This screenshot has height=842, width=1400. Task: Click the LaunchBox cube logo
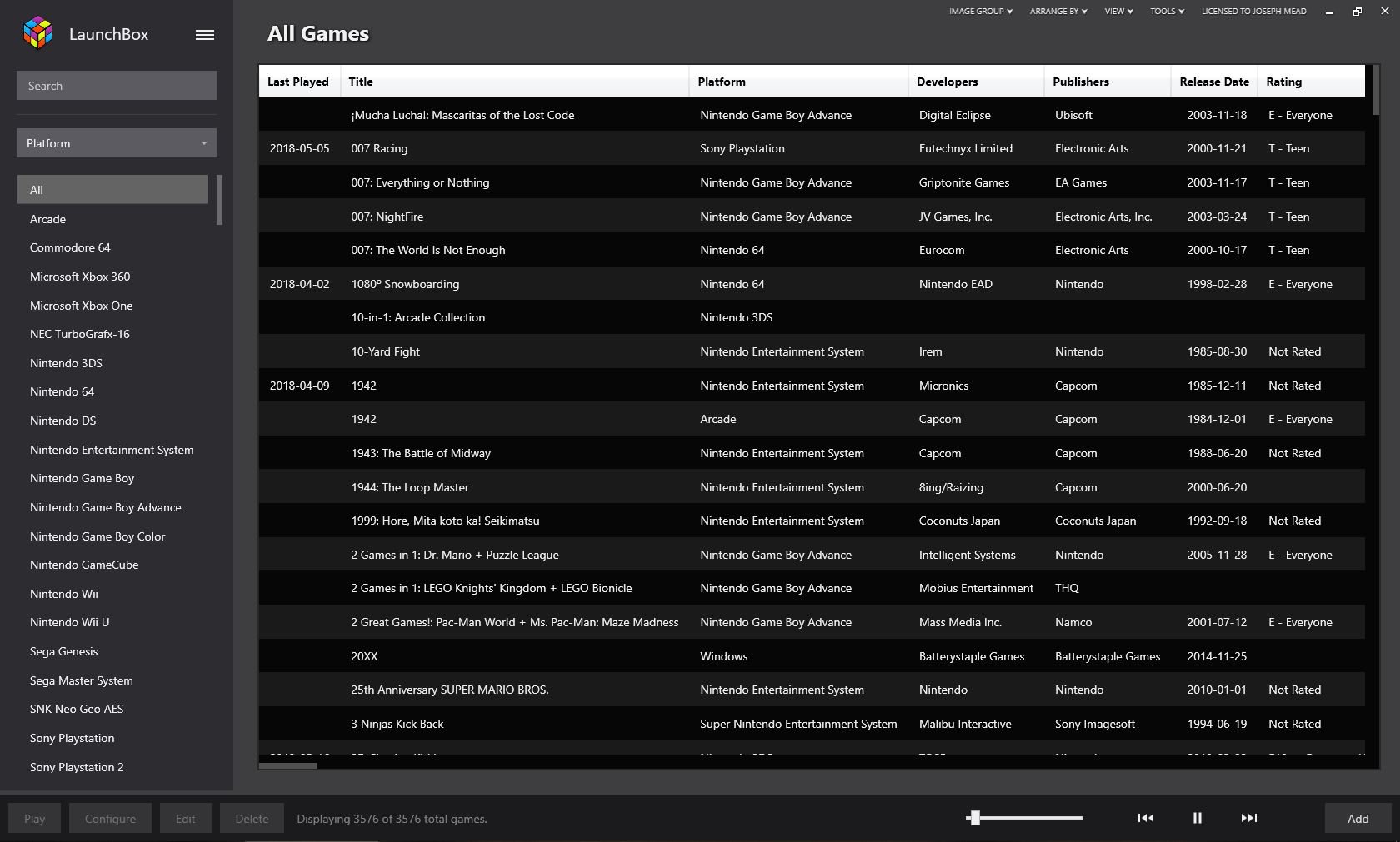pos(37,33)
